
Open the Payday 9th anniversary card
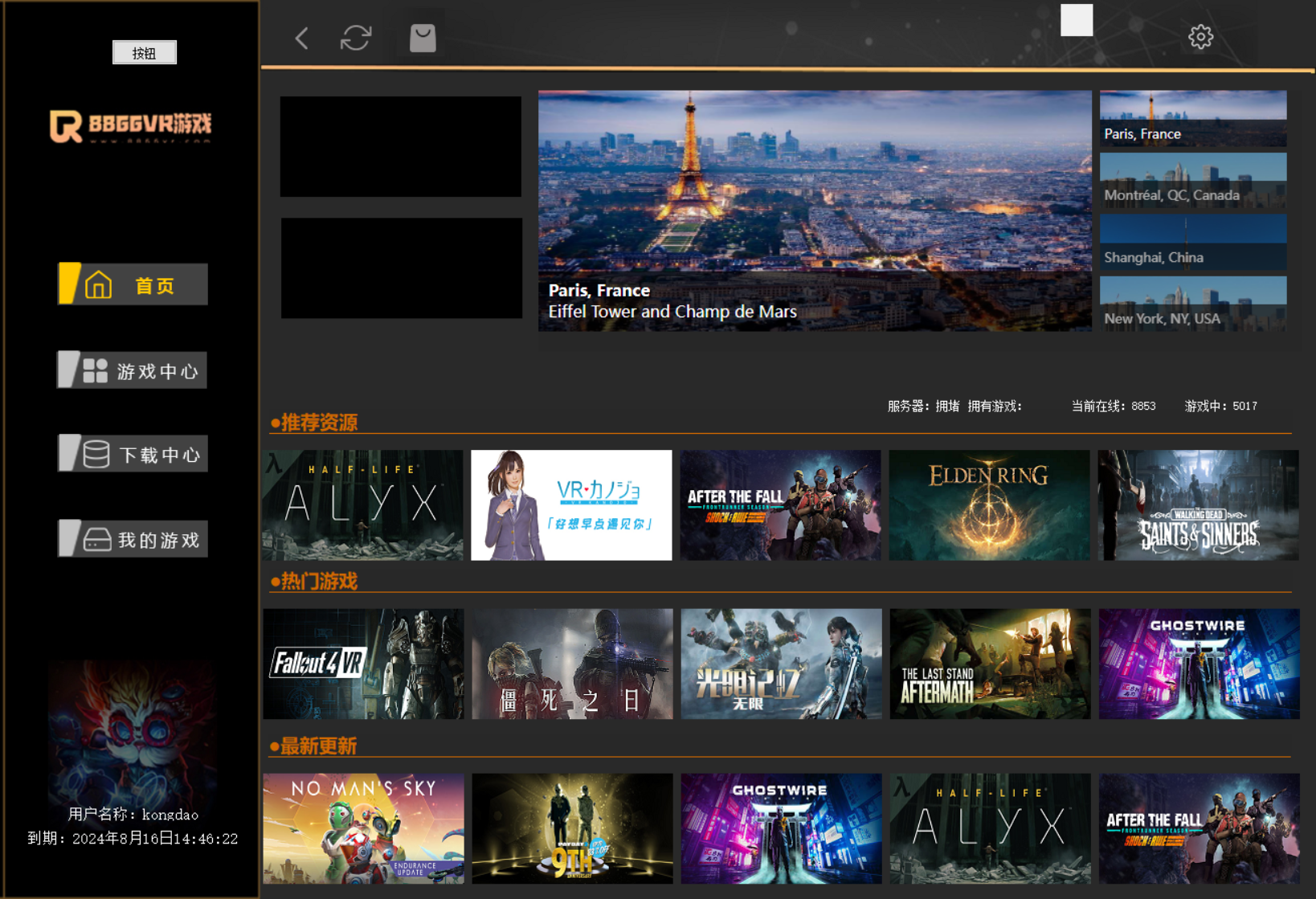(573, 828)
